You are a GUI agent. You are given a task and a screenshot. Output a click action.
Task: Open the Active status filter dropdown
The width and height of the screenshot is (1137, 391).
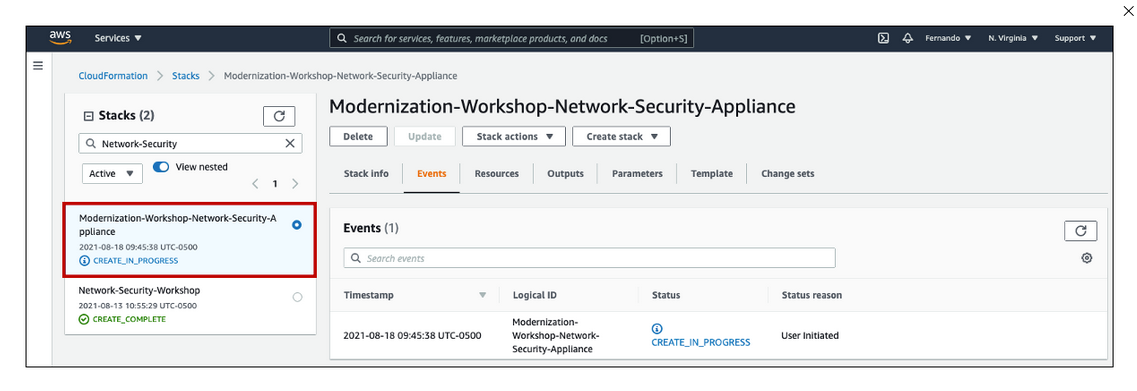click(x=112, y=173)
